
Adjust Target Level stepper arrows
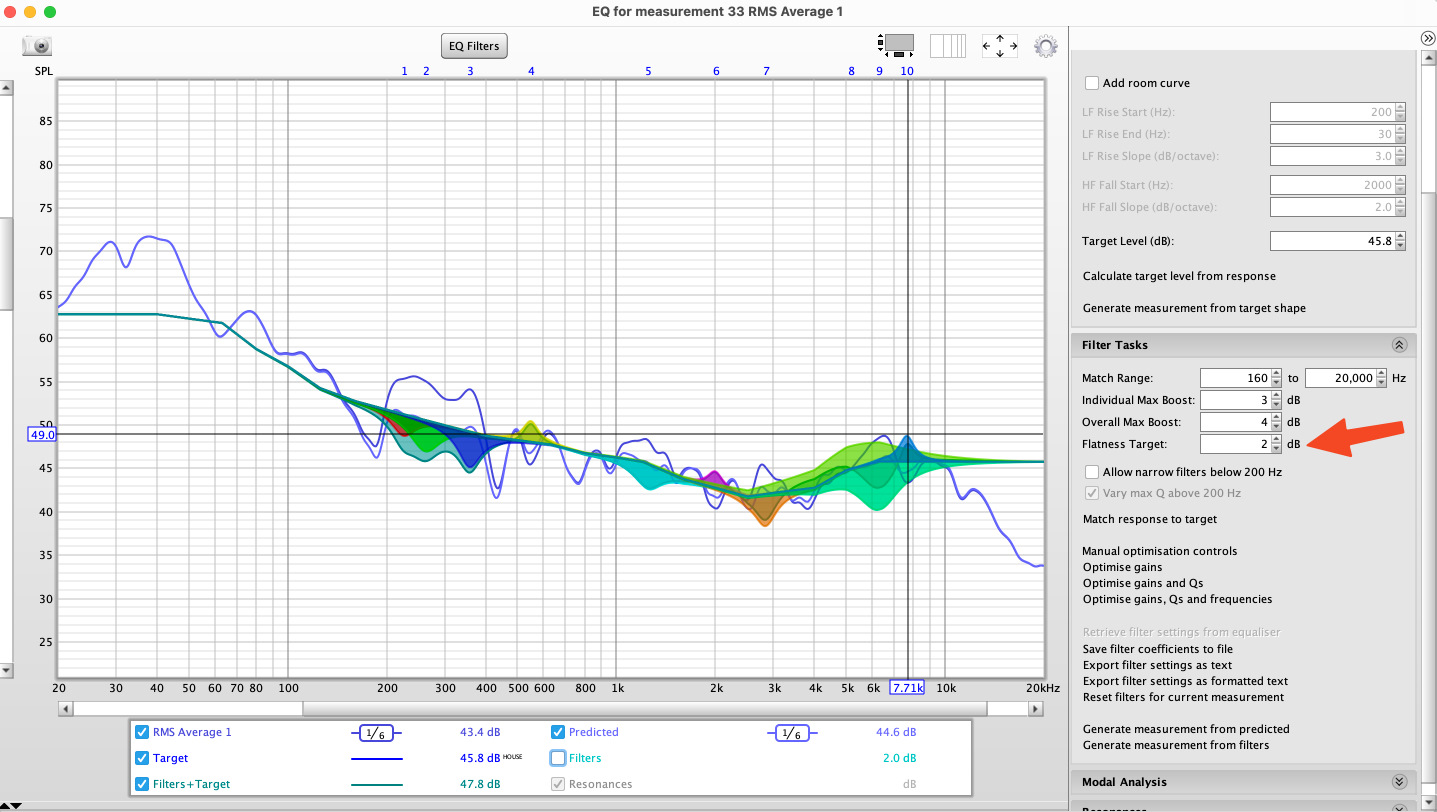[x=1400, y=241]
